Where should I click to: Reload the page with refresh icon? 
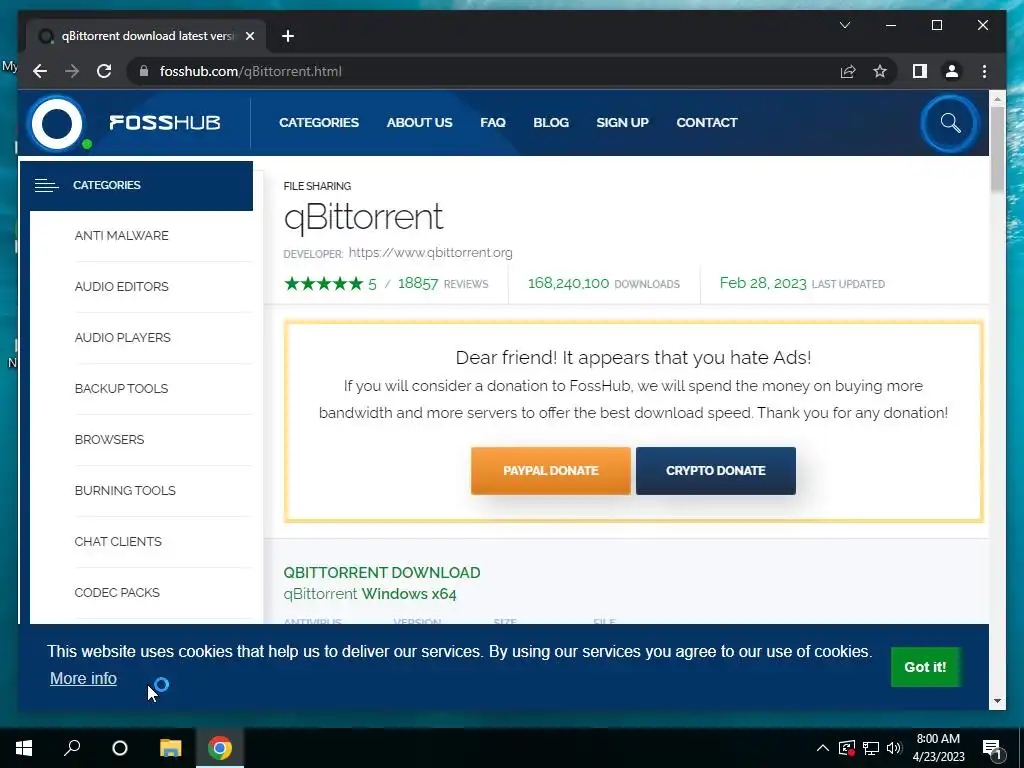pos(104,71)
